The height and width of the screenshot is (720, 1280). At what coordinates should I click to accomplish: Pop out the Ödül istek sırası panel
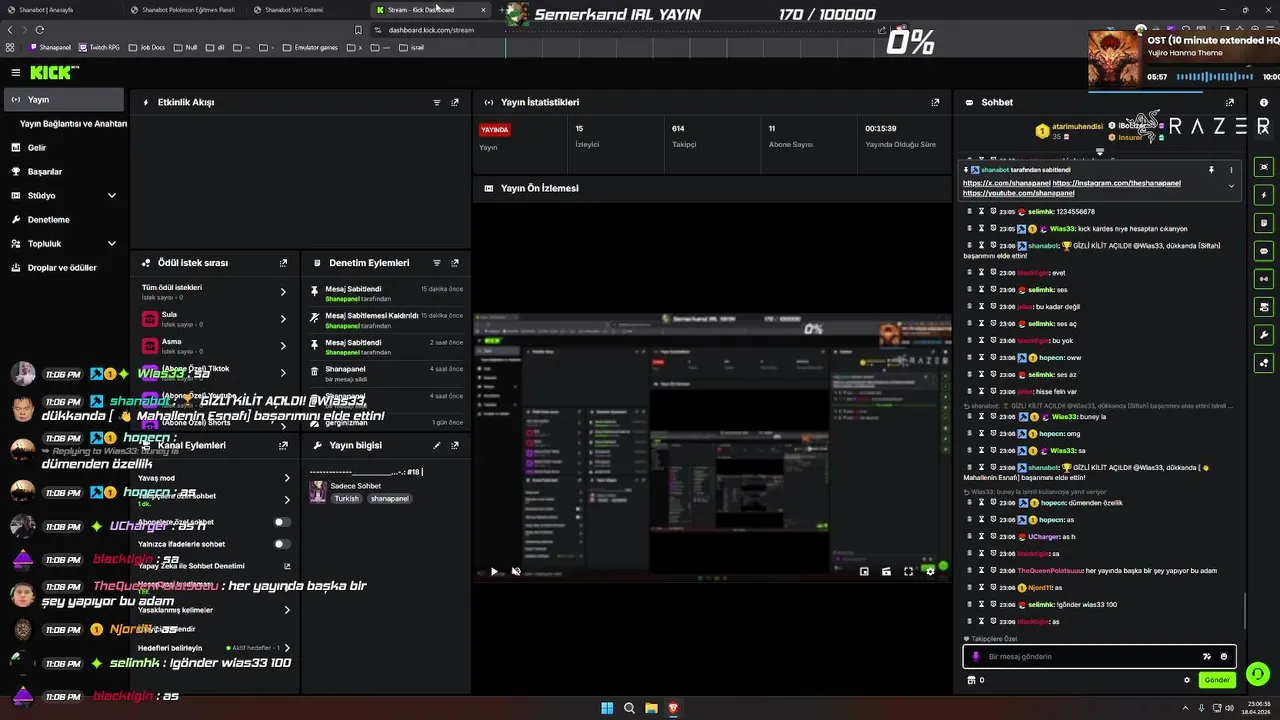(283, 263)
